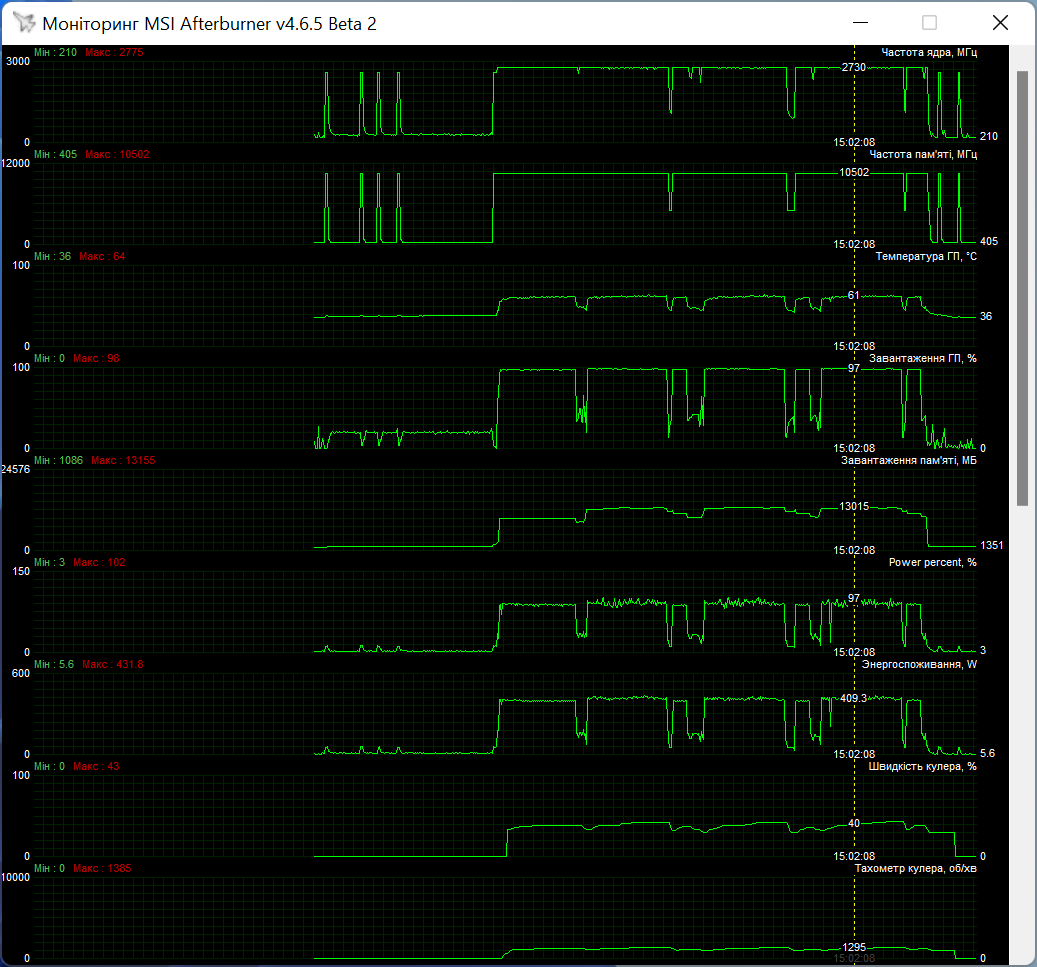Image resolution: width=1037 pixels, height=967 pixels.
Task: Click the 'Макс : 1385' fan tachometer value
Action: click(102, 868)
